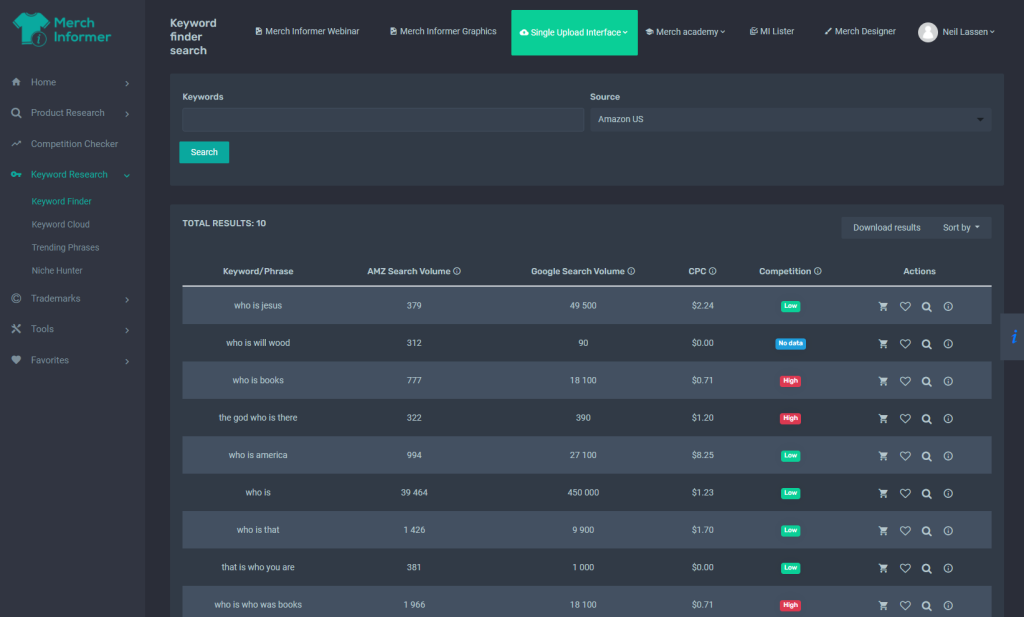
Task: Favorite 'who is will wood' with heart icon
Action: click(x=905, y=343)
